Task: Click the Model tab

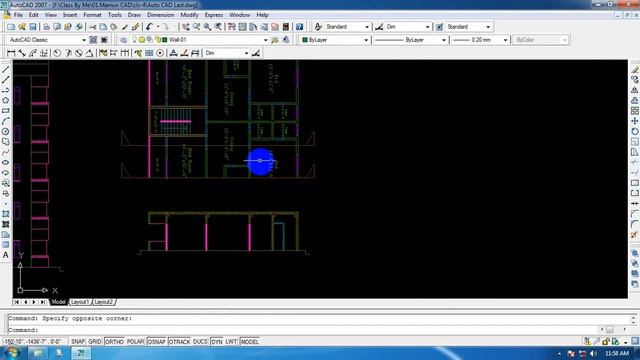Action: coord(58,302)
